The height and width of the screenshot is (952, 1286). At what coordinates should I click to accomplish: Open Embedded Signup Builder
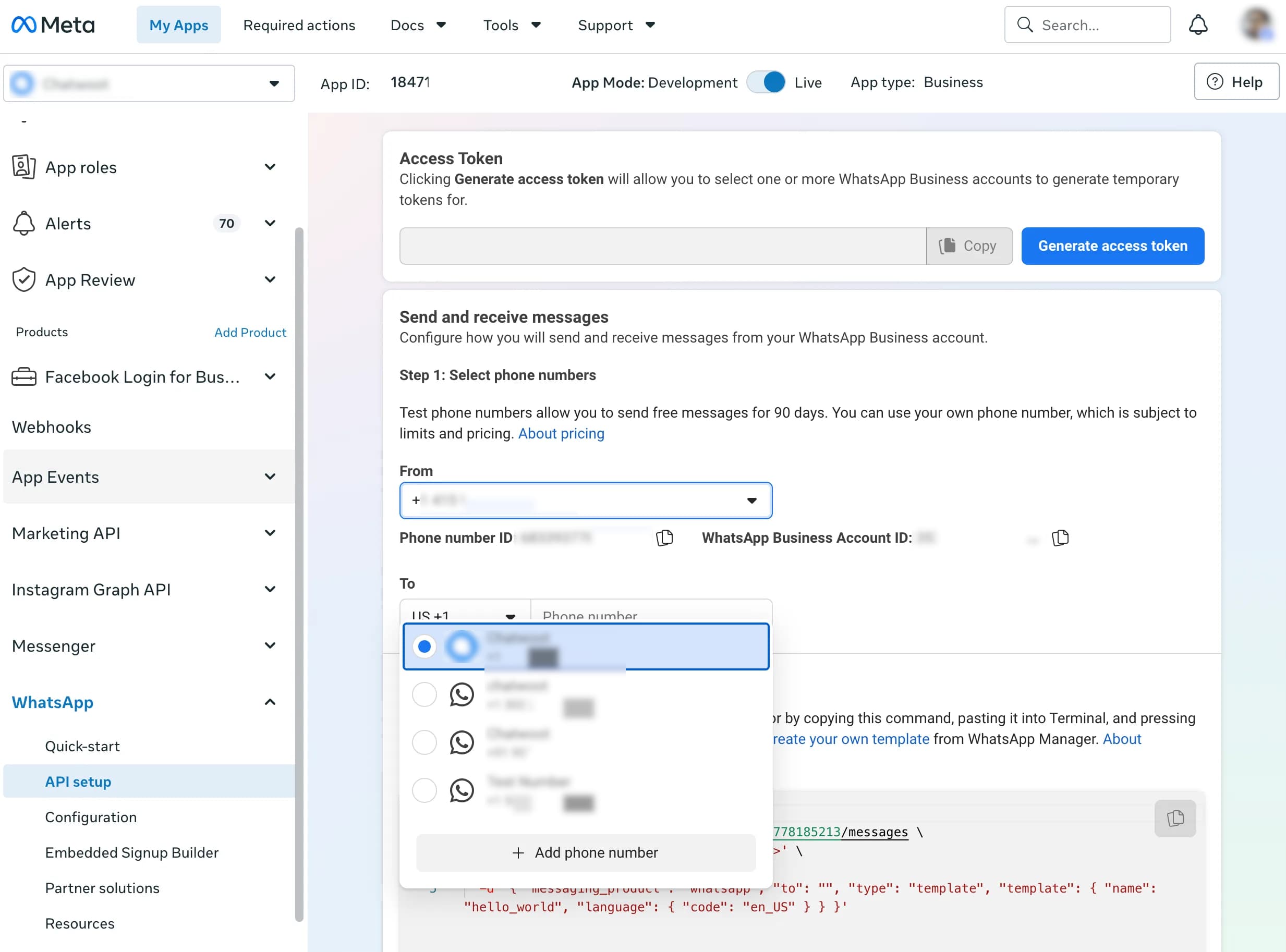(132, 853)
